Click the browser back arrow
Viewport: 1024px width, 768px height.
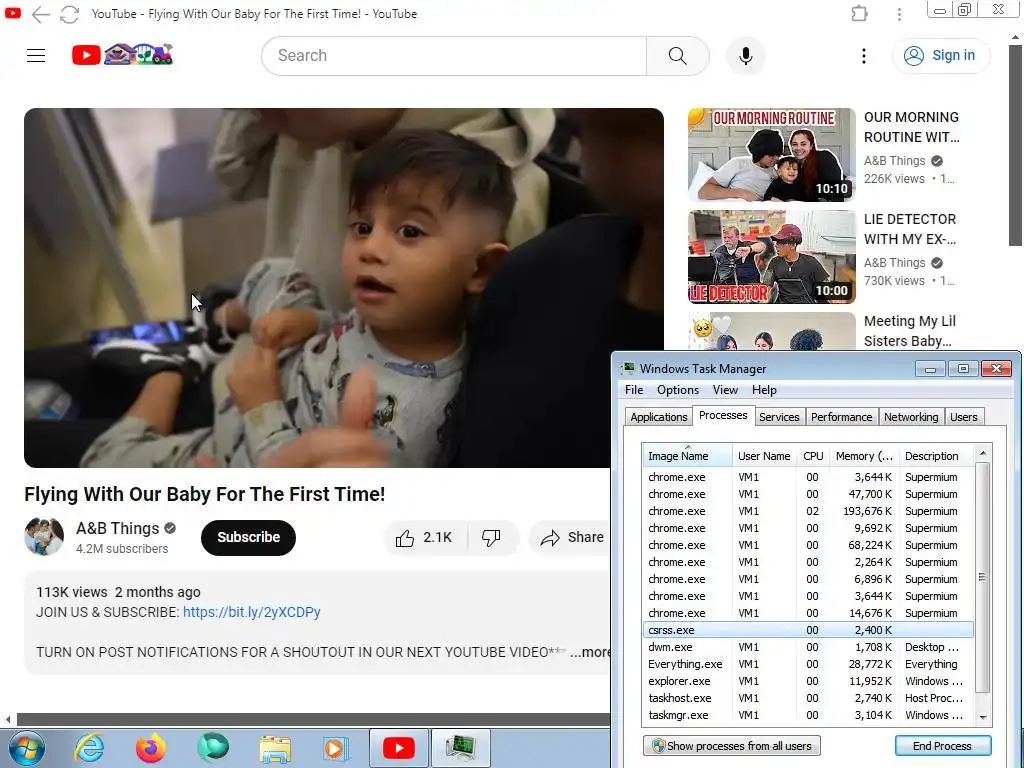click(x=40, y=14)
